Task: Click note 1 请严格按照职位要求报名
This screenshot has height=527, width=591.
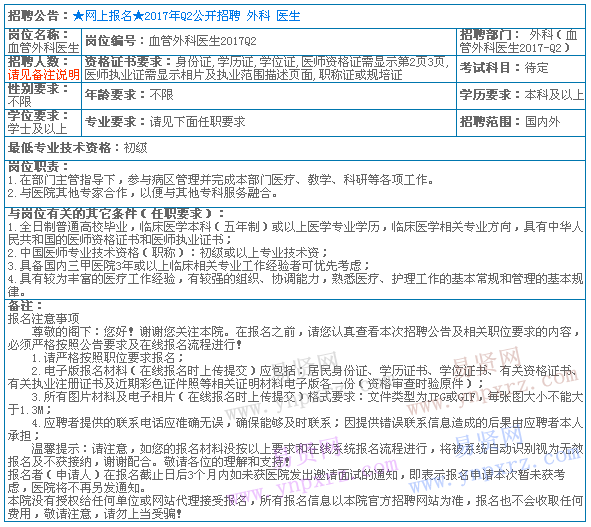Action: pos(108,358)
